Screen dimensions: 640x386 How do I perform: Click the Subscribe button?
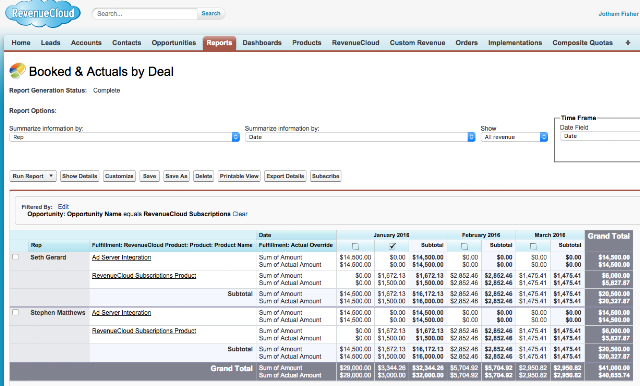326,176
